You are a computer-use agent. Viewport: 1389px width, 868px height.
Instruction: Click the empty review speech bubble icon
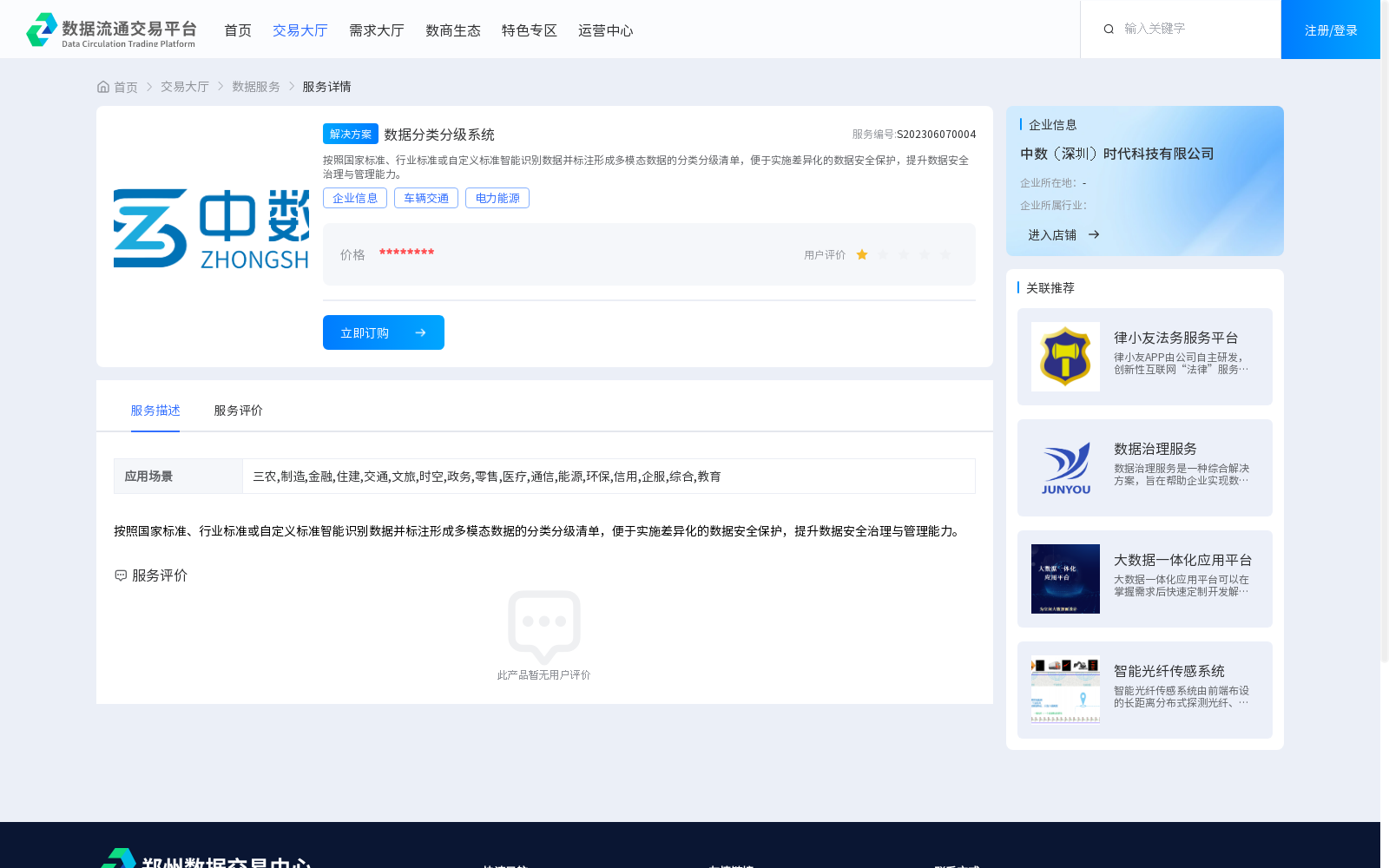coord(544,628)
